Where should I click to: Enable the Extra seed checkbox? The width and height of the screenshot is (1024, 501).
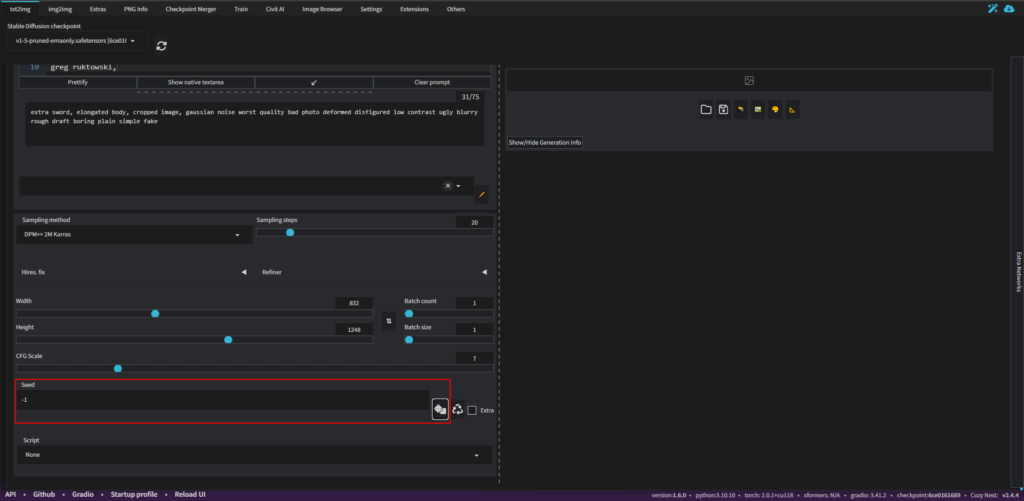tap(472, 410)
